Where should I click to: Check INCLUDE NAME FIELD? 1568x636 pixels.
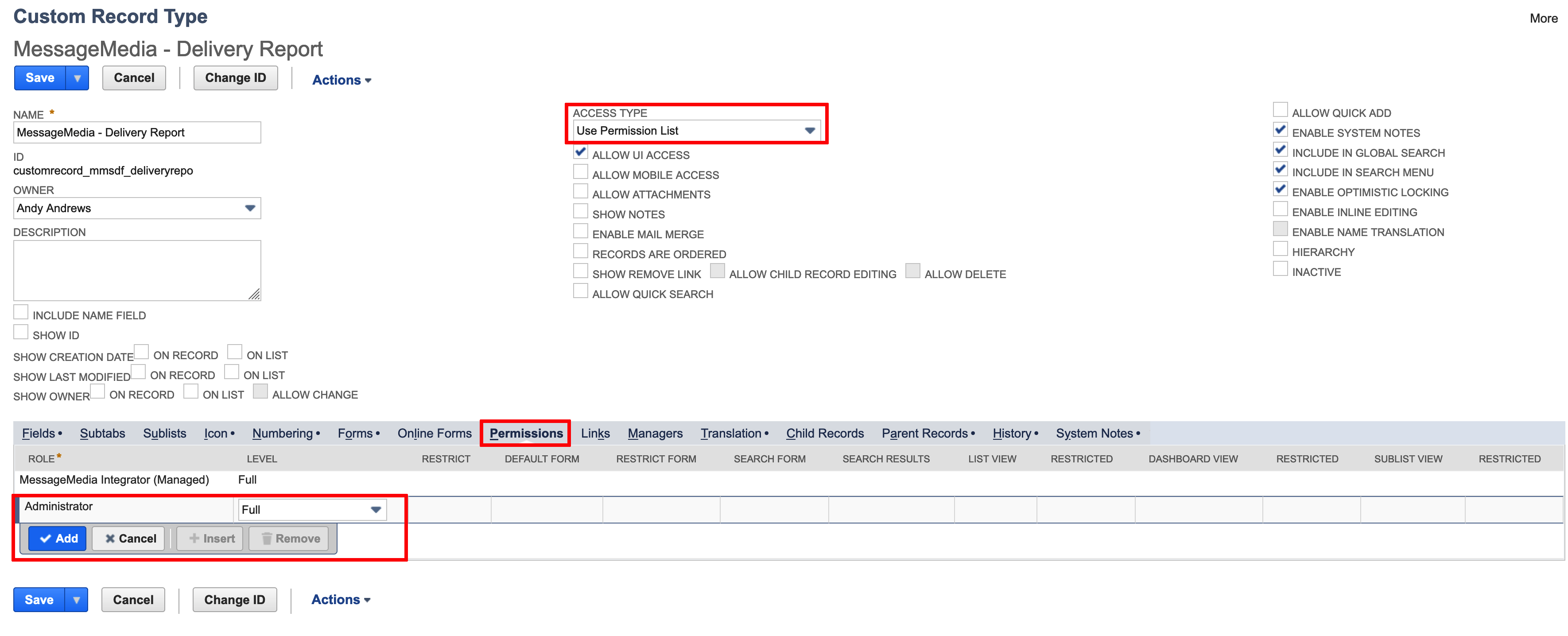pyautogui.click(x=21, y=312)
